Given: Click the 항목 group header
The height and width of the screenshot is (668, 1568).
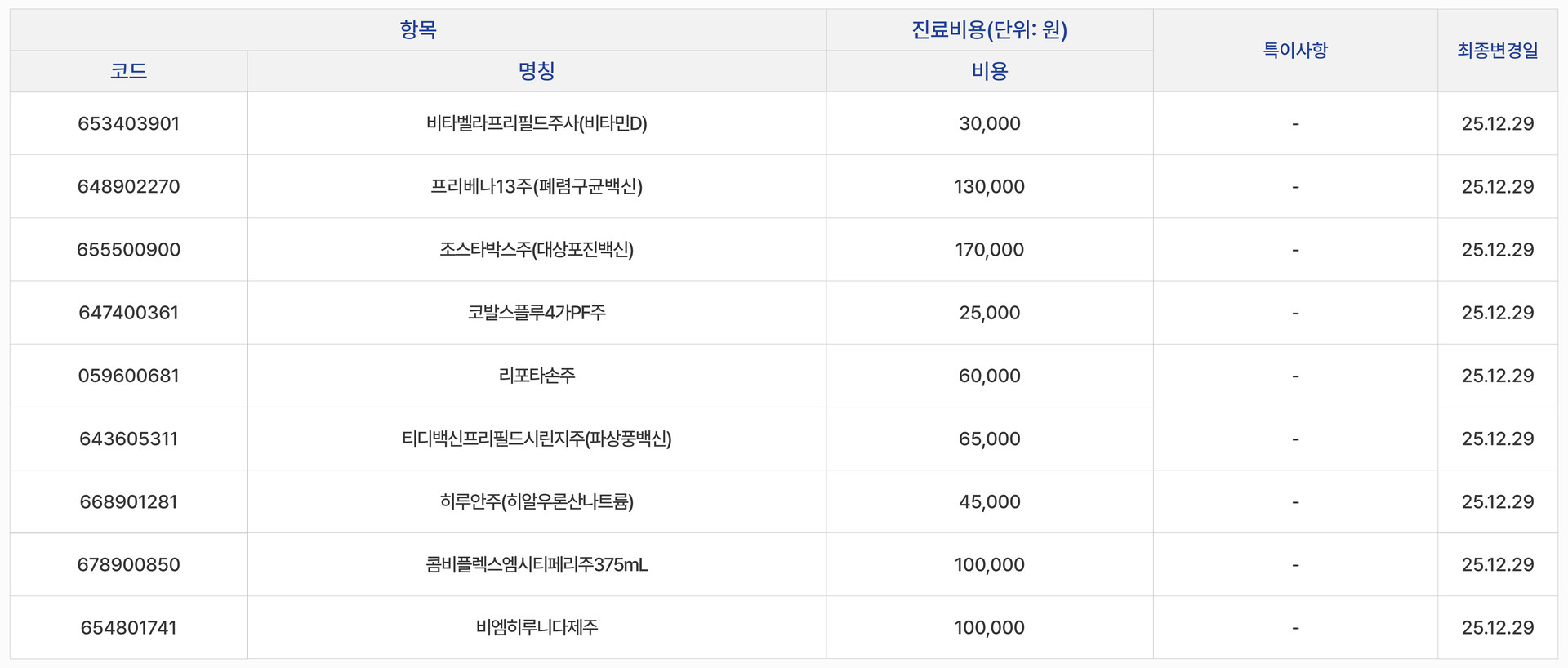Looking at the screenshot, I should [418, 30].
